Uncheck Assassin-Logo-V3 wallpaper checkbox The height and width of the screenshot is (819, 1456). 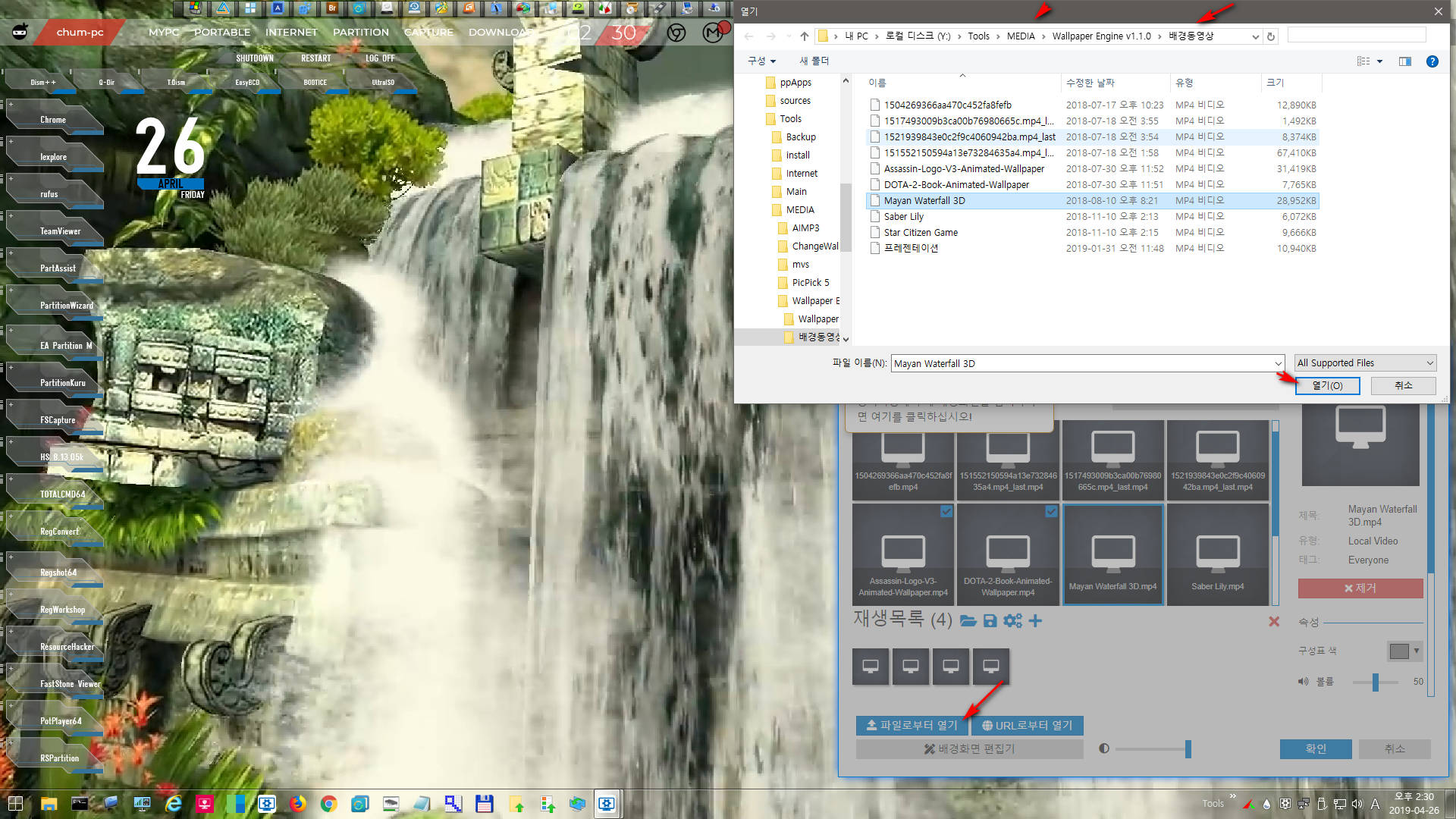pyautogui.click(x=946, y=512)
